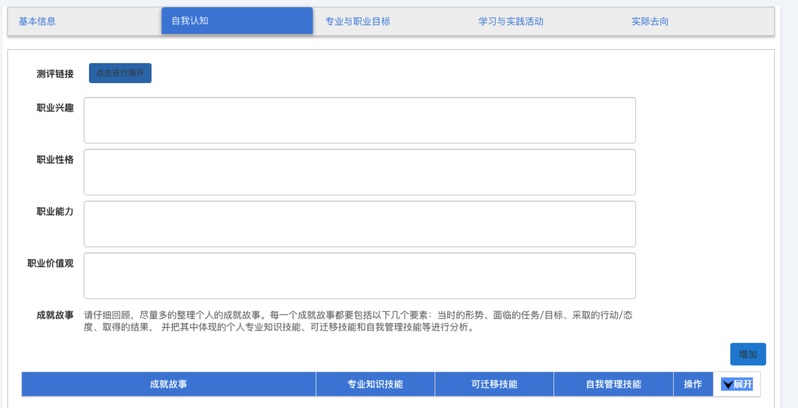Viewport: 798px width, 408px height.
Task: Click the 专业知识技能 column header
Action: tap(375, 384)
